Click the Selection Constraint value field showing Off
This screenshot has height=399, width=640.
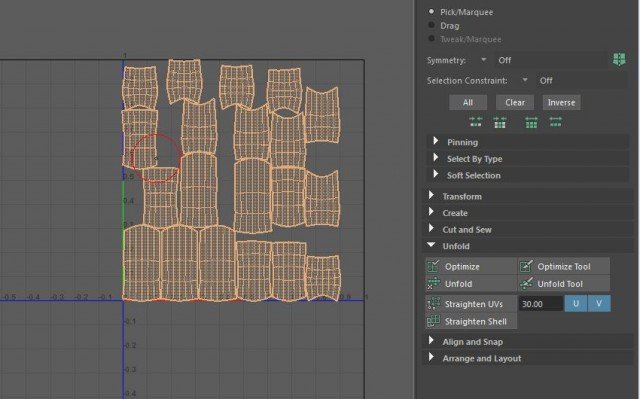tap(582, 81)
